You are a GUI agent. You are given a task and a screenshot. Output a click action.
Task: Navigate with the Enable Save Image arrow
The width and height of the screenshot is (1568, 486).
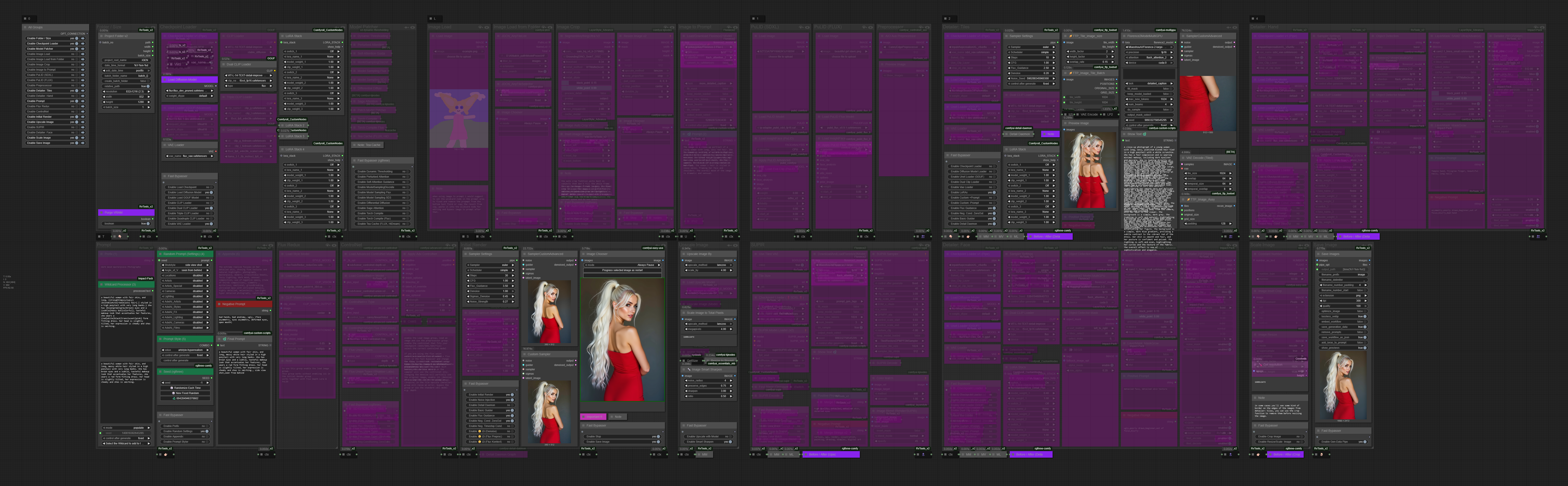pyautogui.click(x=83, y=143)
